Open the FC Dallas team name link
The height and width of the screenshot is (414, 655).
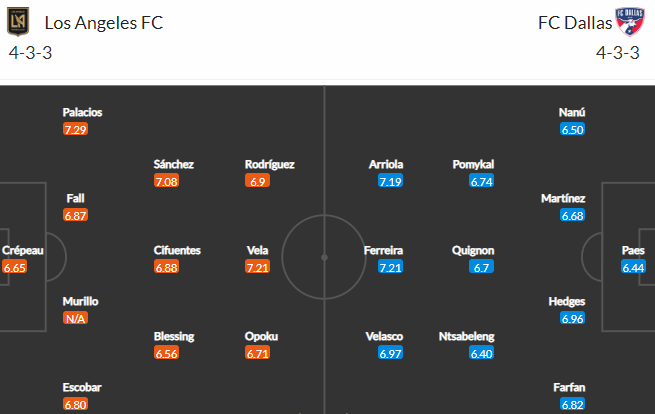click(x=575, y=23)
